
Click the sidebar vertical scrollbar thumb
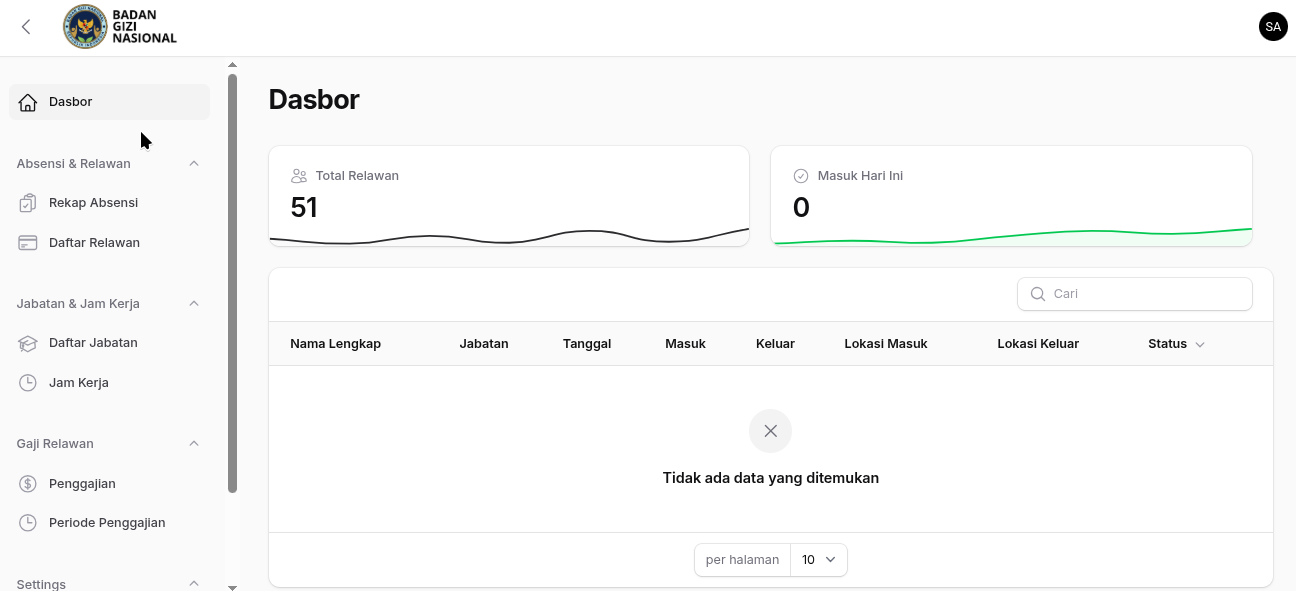(x=232, y=283)
